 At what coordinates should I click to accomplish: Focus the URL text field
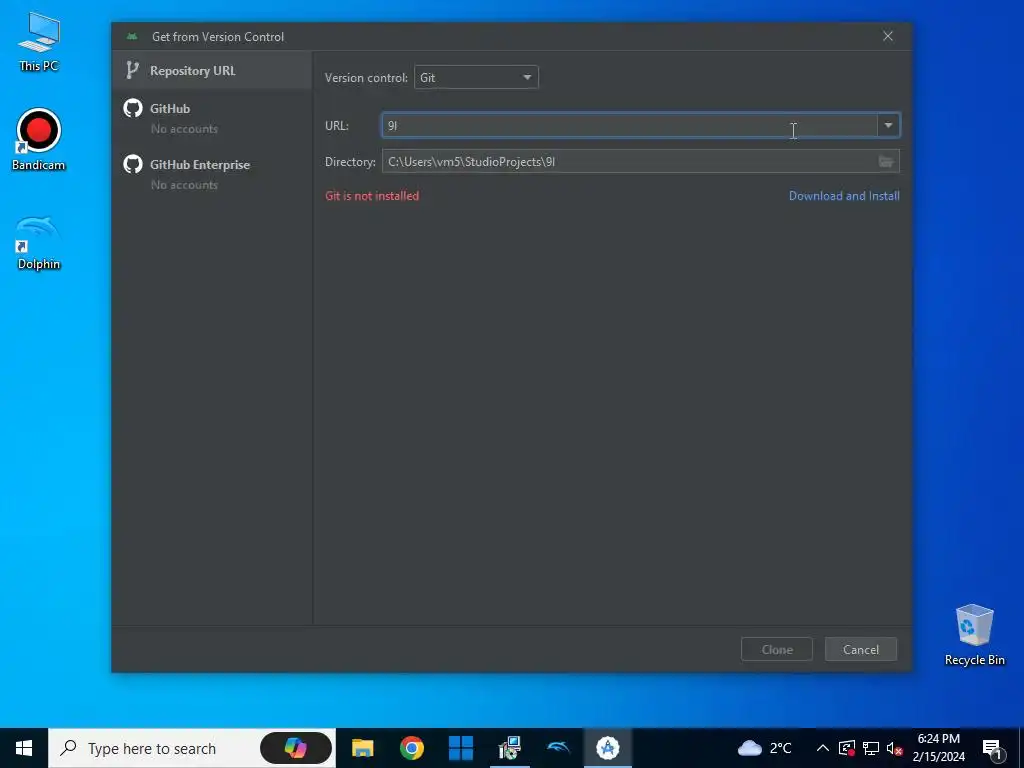point(630,125)
